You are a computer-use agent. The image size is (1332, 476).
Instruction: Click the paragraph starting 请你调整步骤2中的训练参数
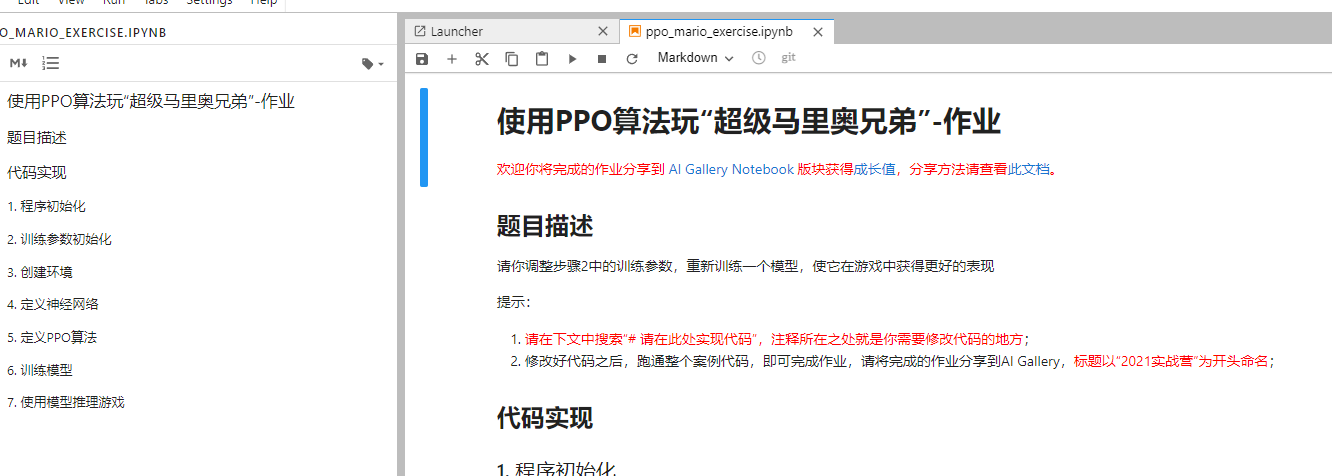746,267
